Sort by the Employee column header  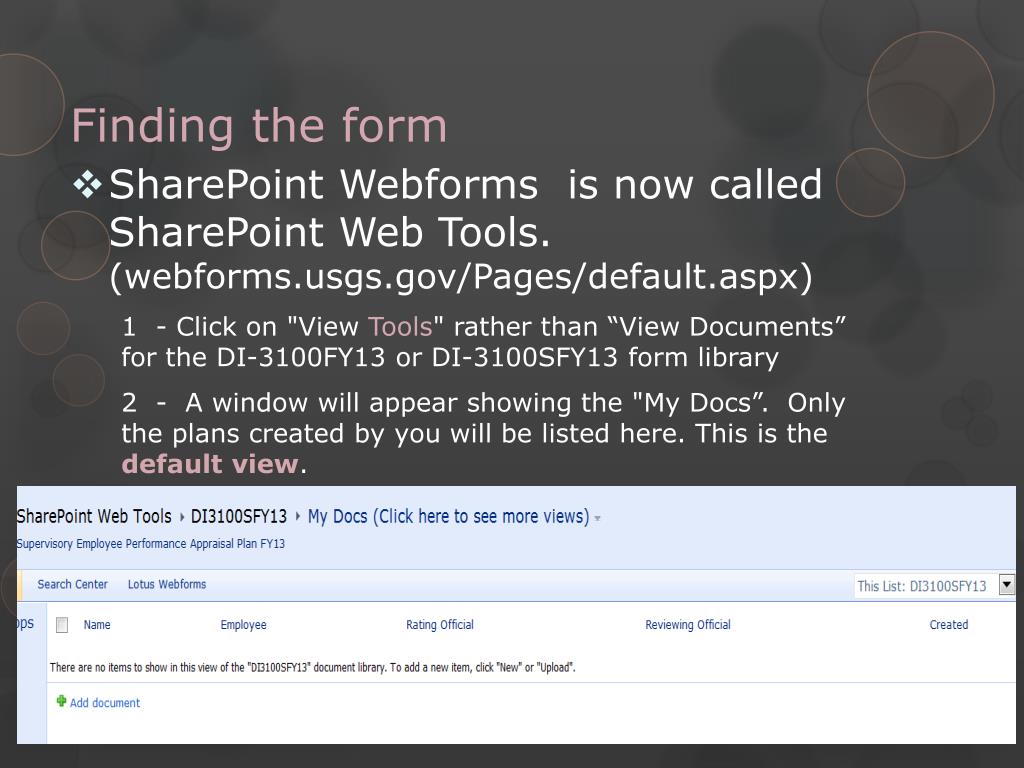point(243,625)
